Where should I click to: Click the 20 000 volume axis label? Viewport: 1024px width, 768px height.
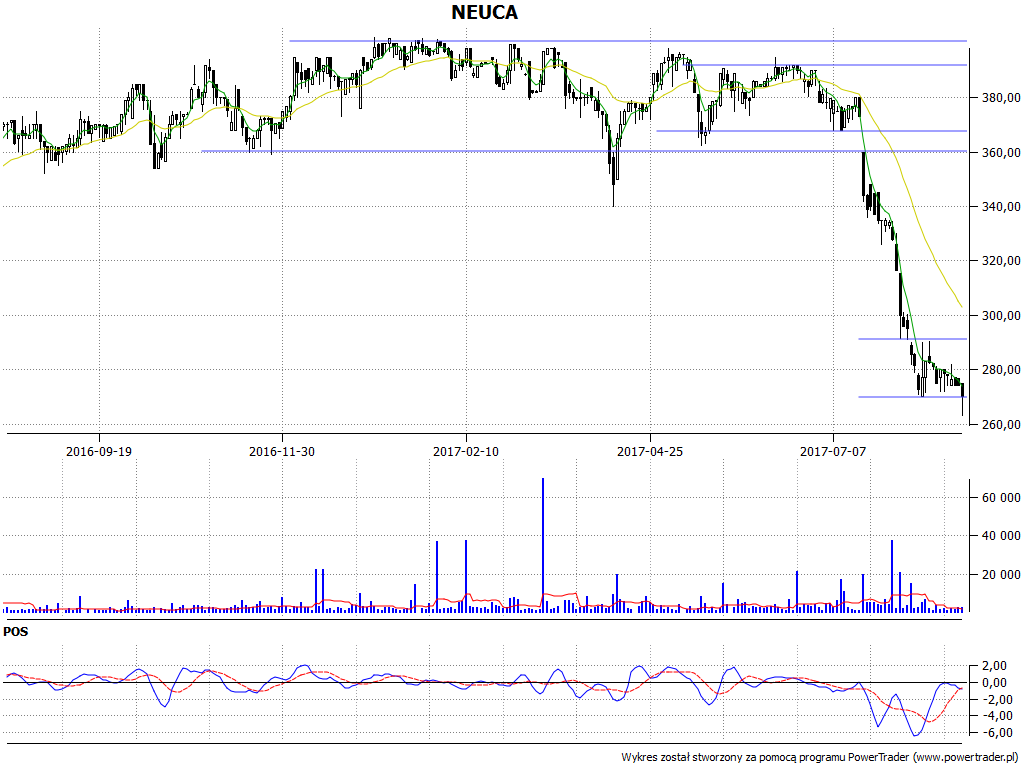coord(1000,575)
